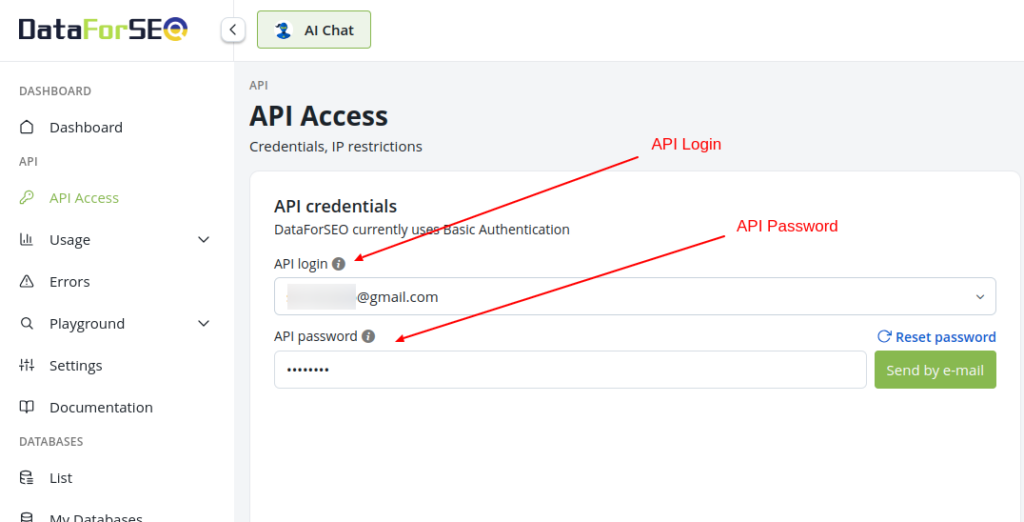Open the AI Chat button
Viewport: 1024px width, 522px height.
pyautogui.click(x=314, y=29)
